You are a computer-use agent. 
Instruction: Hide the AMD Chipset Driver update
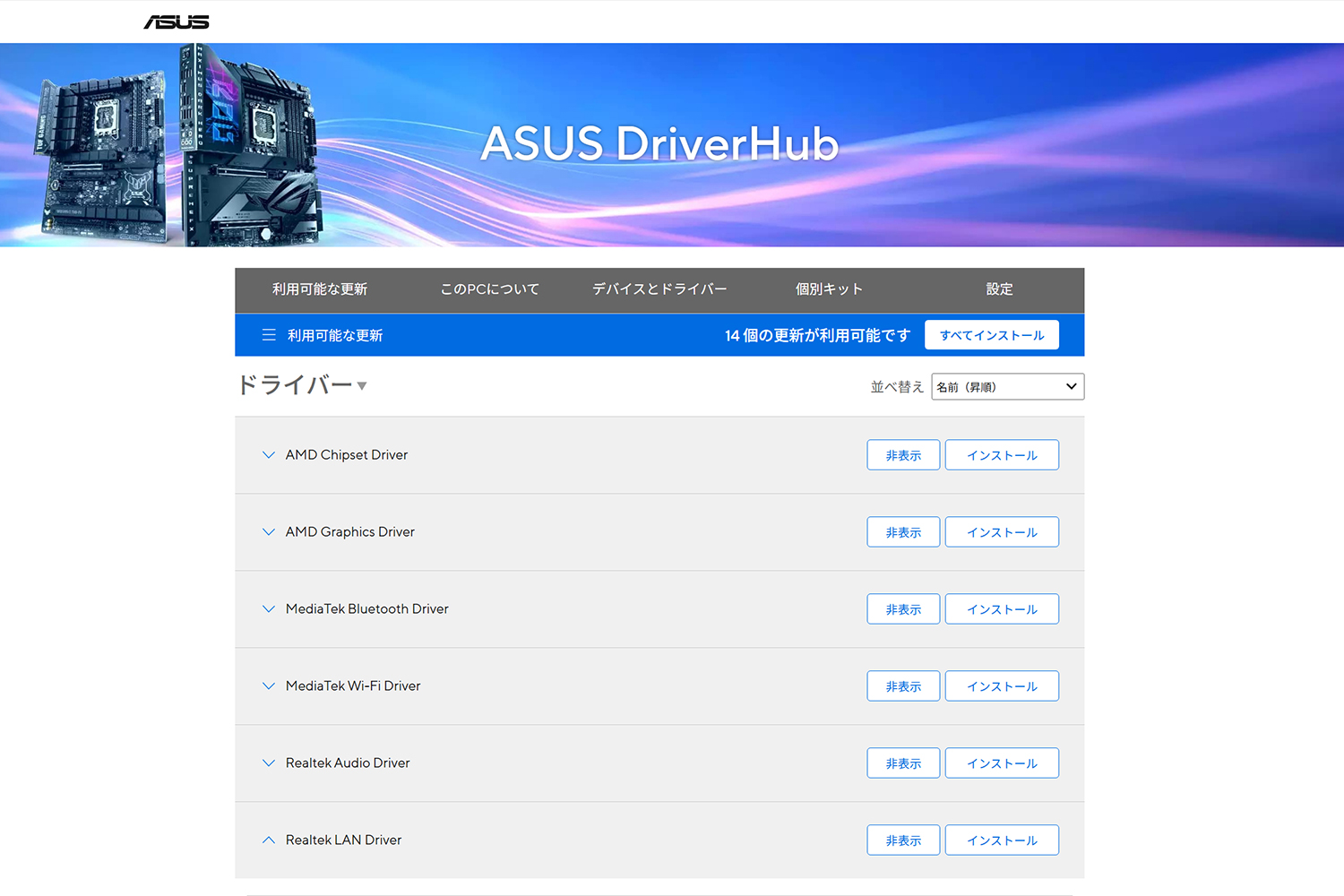click(903, 455)
